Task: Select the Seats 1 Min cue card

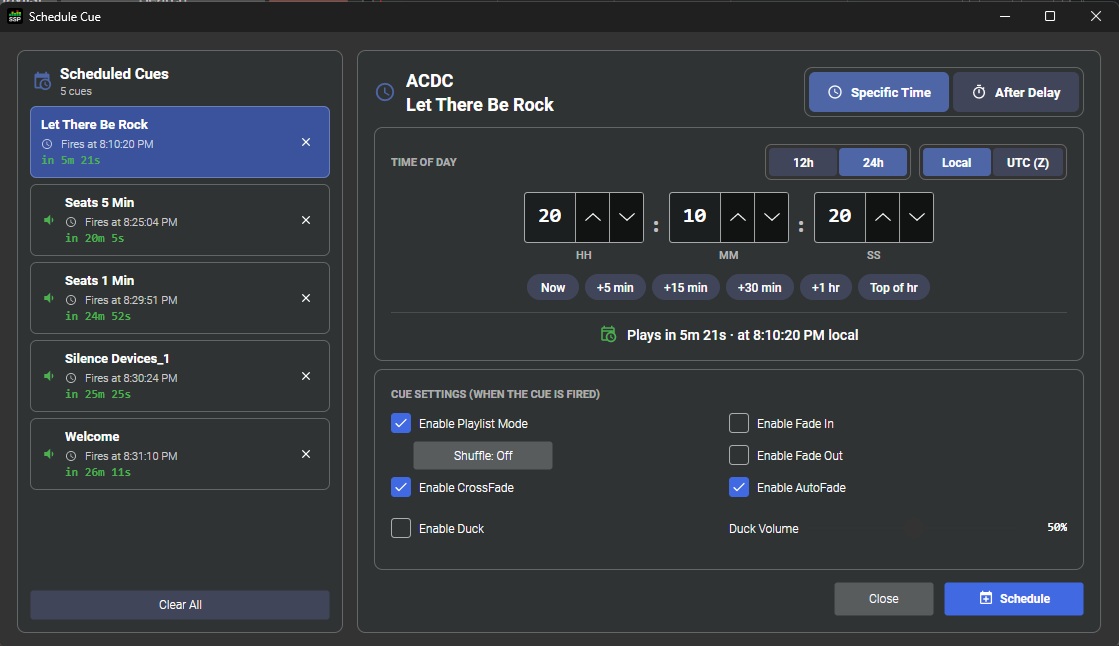Action: click(180, 298)
